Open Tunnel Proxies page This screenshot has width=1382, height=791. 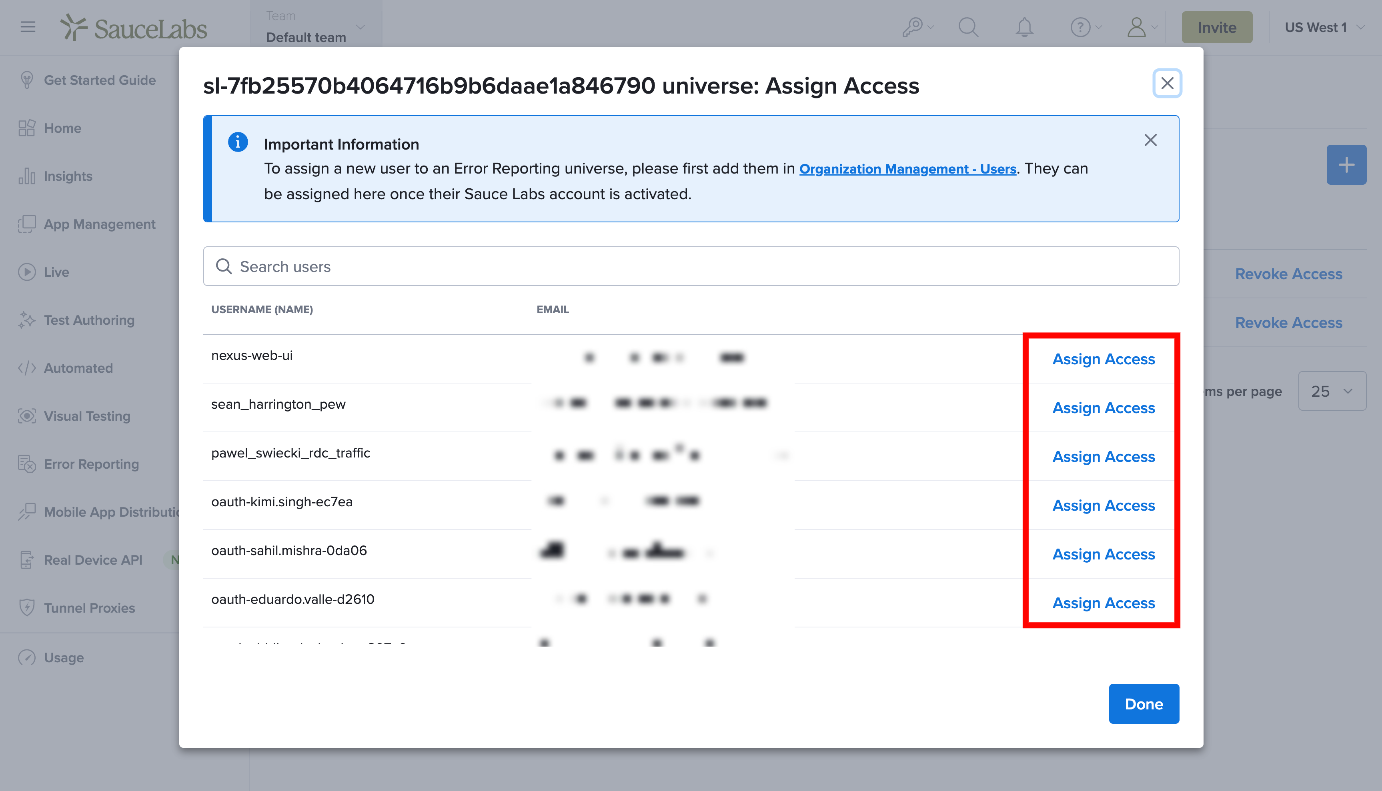tap(89, 608)
